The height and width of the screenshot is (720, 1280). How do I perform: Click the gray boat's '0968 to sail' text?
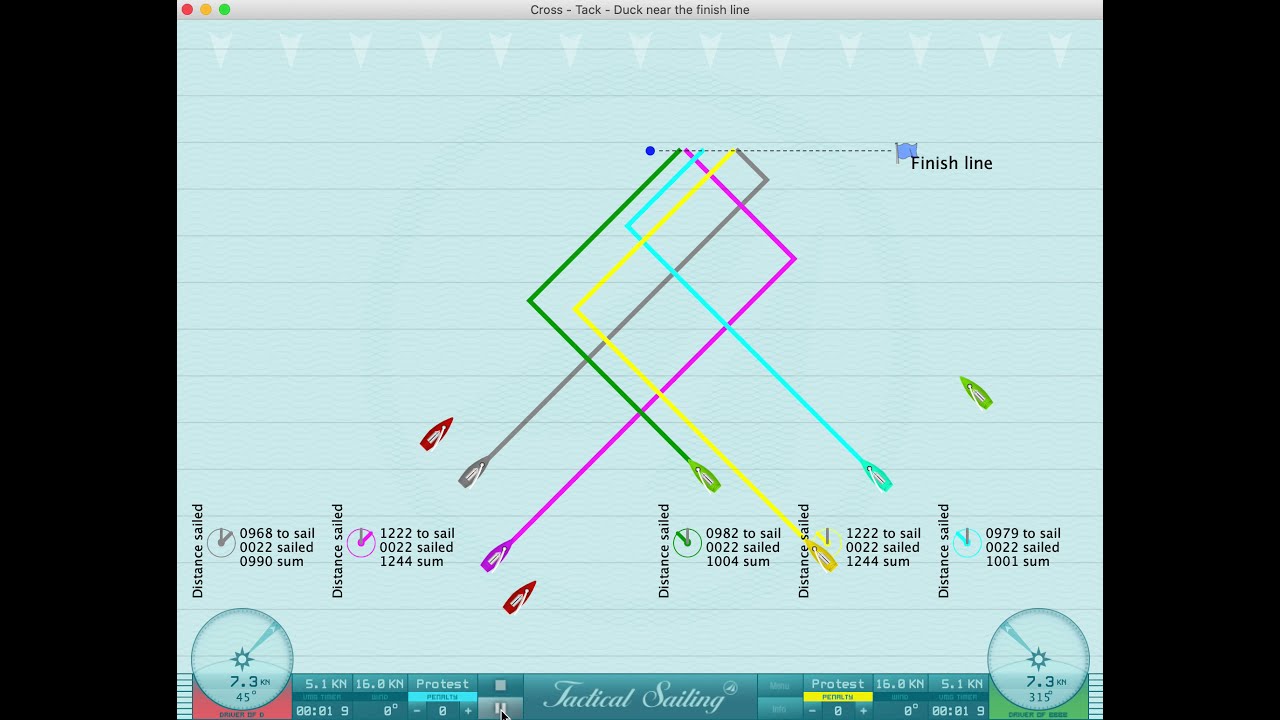pyautogui.click(x=277, y=534)
